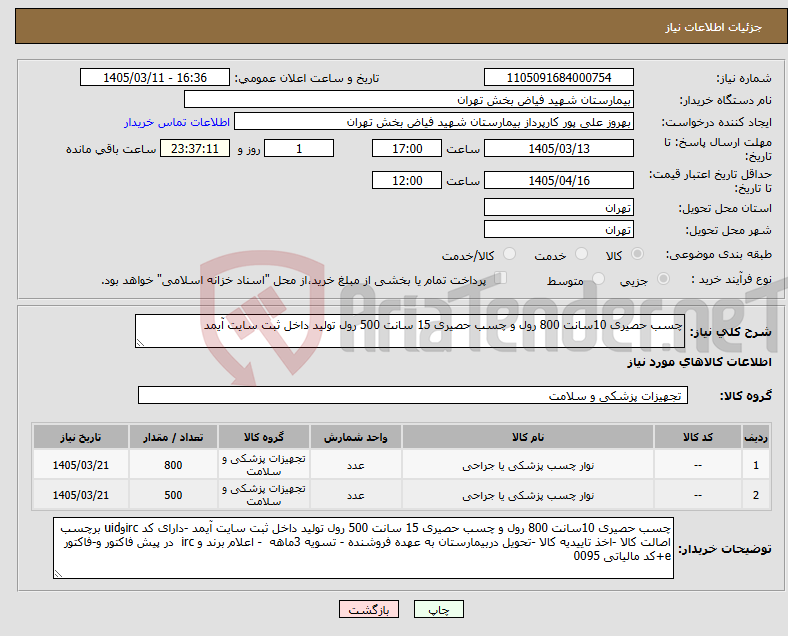Click the کد کالا column header
Viewport: 788px width, 636px height.
tap(698, 437)
